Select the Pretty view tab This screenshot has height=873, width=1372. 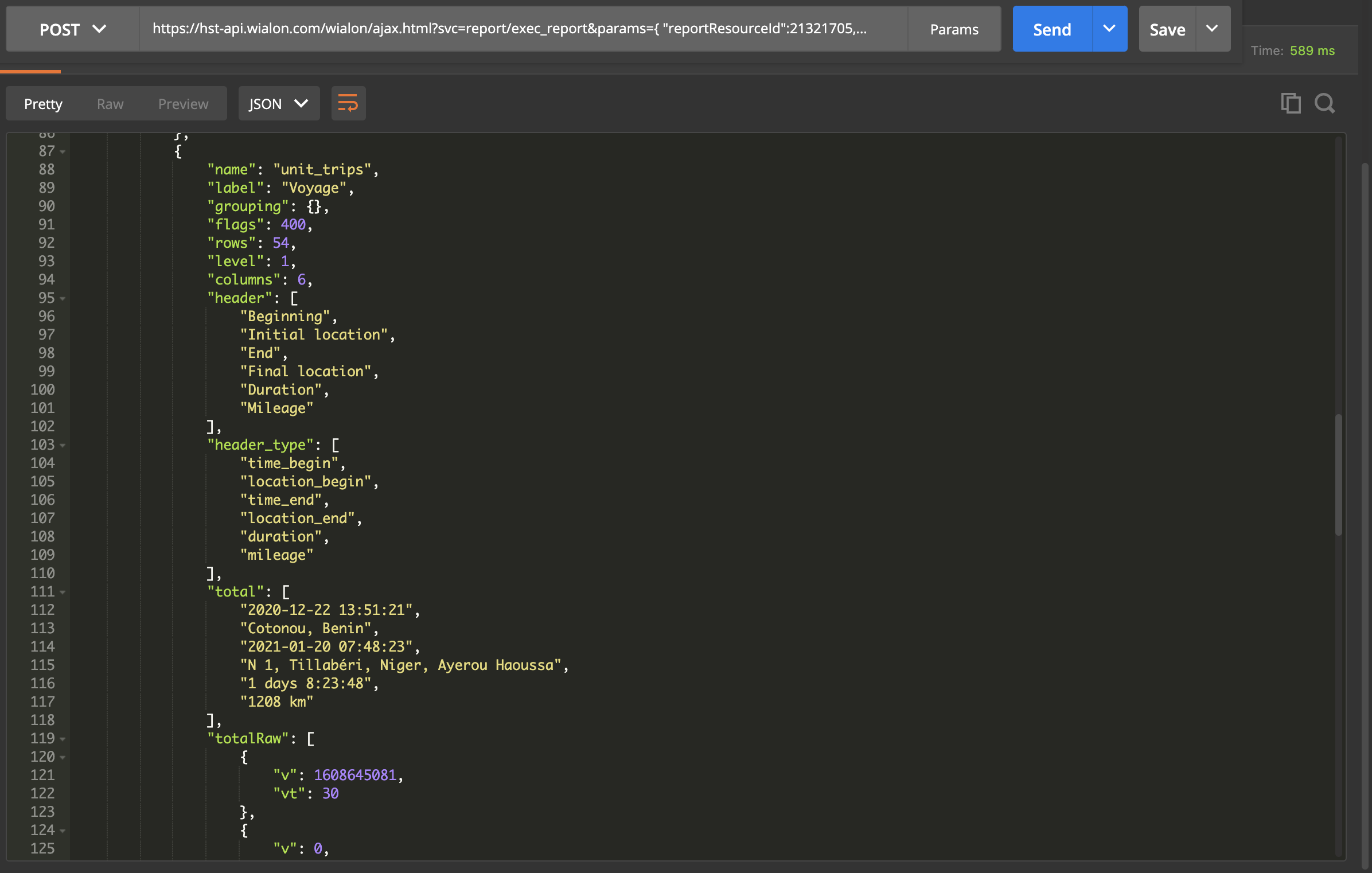pos(43,104)
